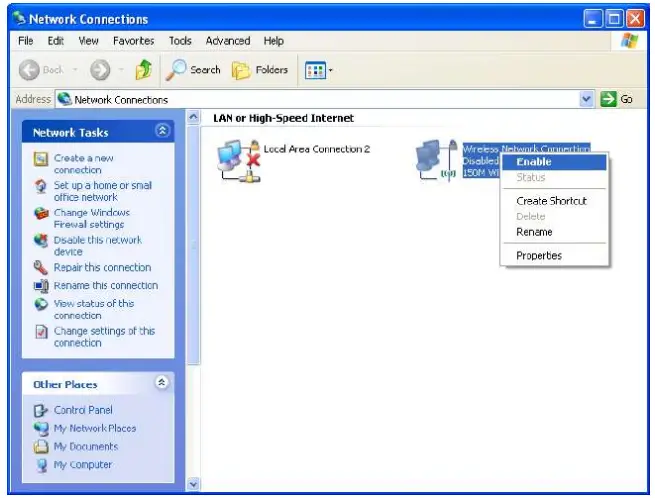Click the My Computer icon
This screenshot has width=655, height=498.
(41, 465)
